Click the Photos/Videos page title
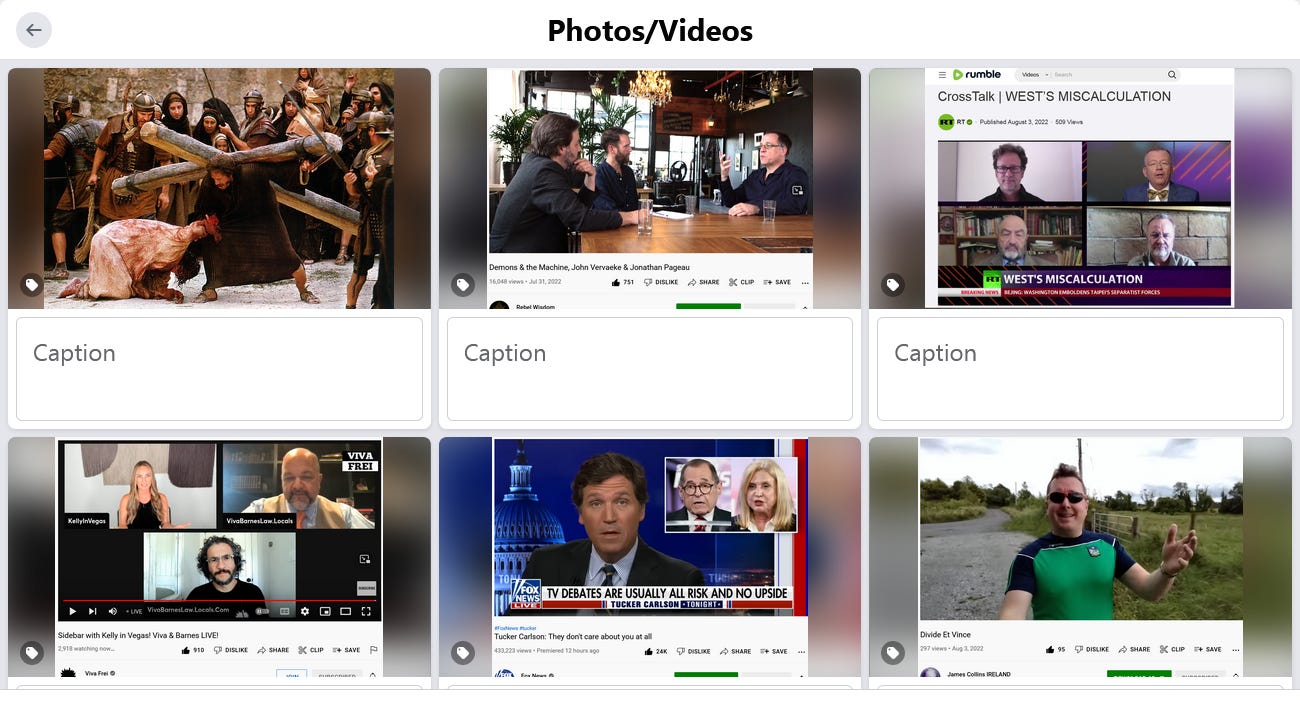This screenshot has width=1300, height=701. click(650, 31)
